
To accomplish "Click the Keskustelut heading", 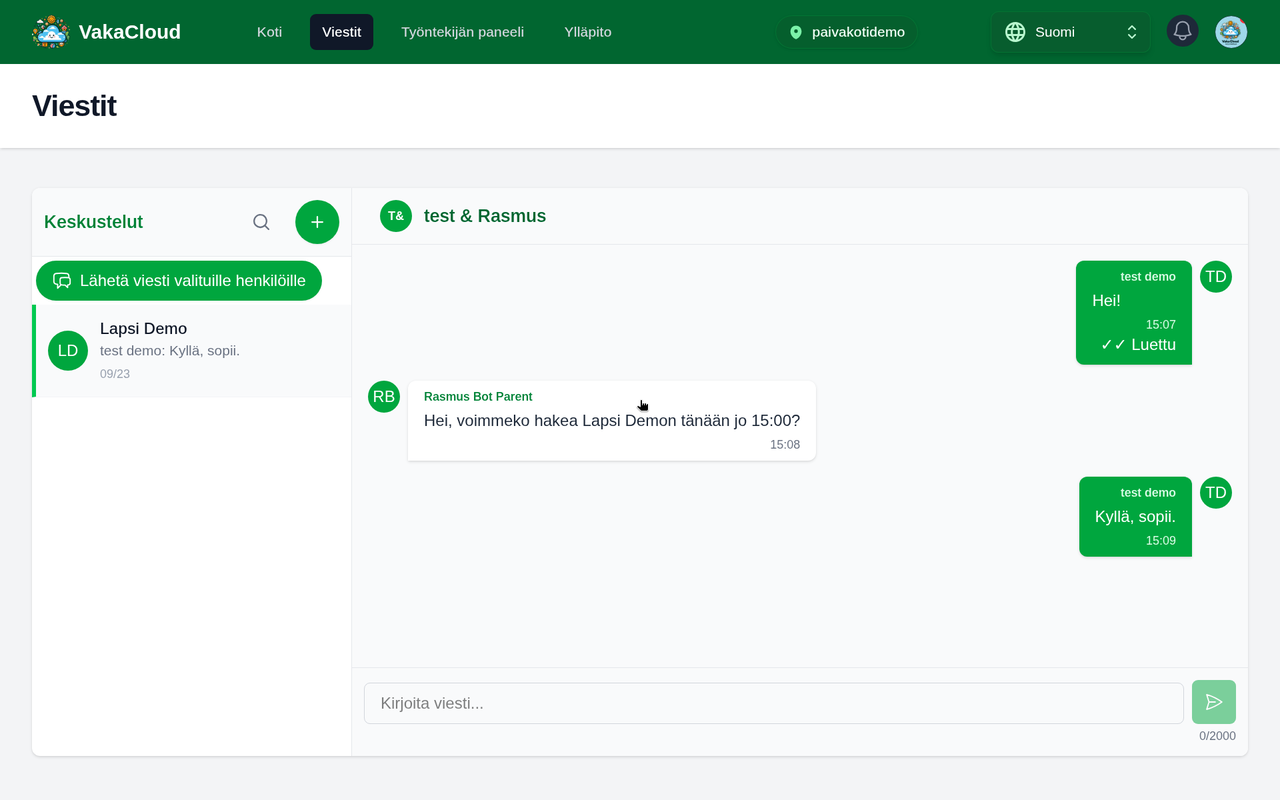I will click(94, 222).
